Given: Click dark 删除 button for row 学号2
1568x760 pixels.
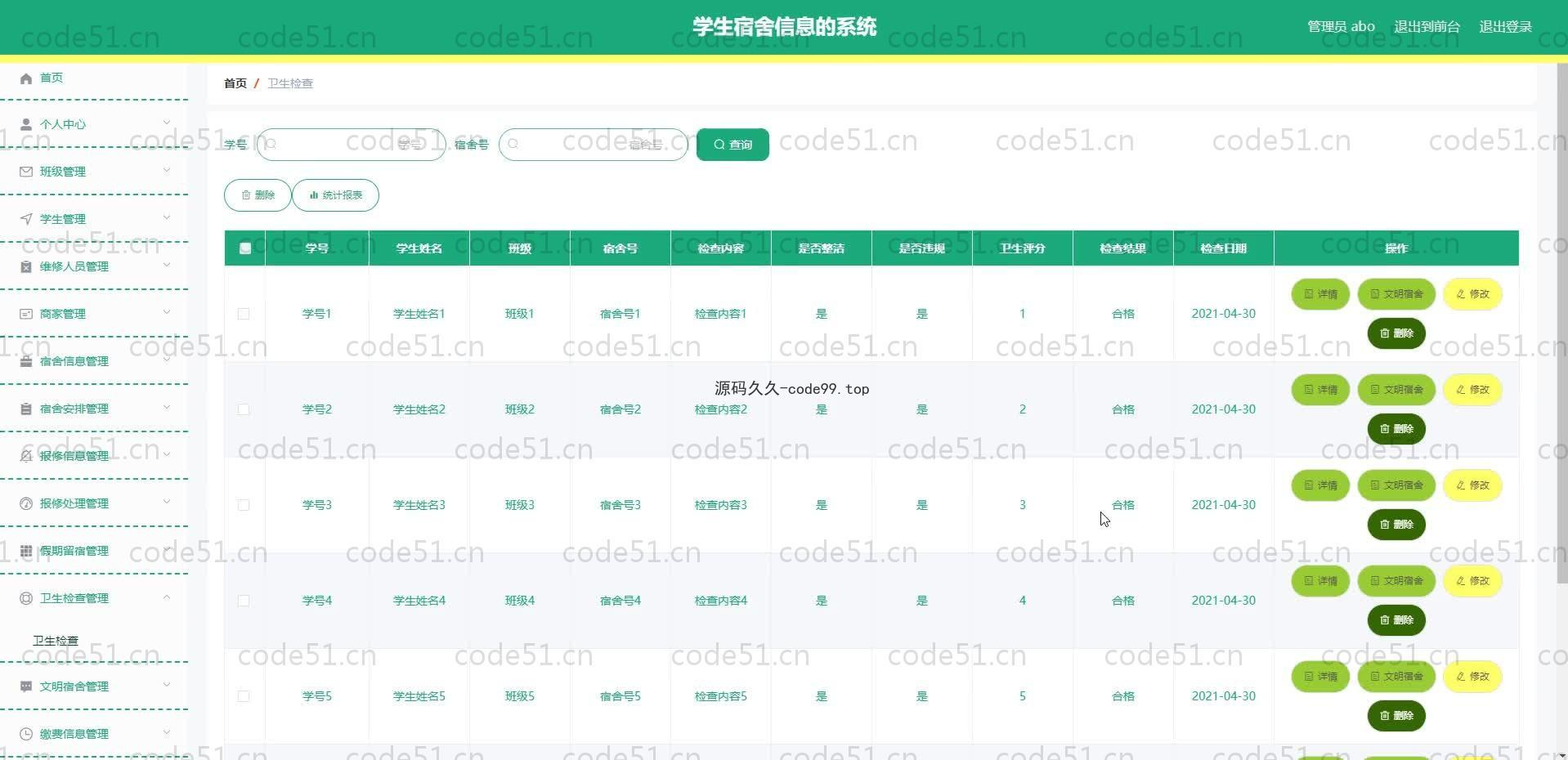Looking at the screenshot, I should pos(1396,429).
